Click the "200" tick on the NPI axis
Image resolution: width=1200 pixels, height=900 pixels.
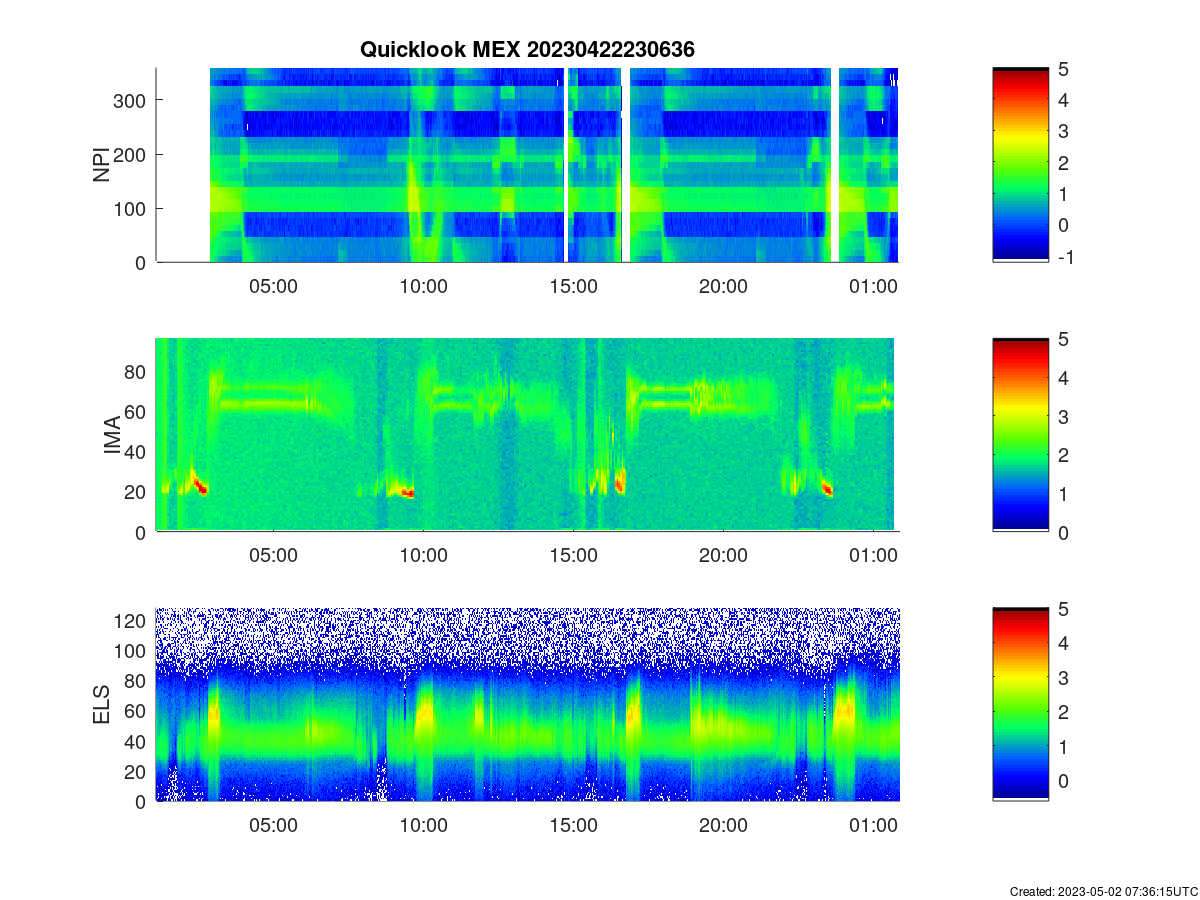pos(131,154)
